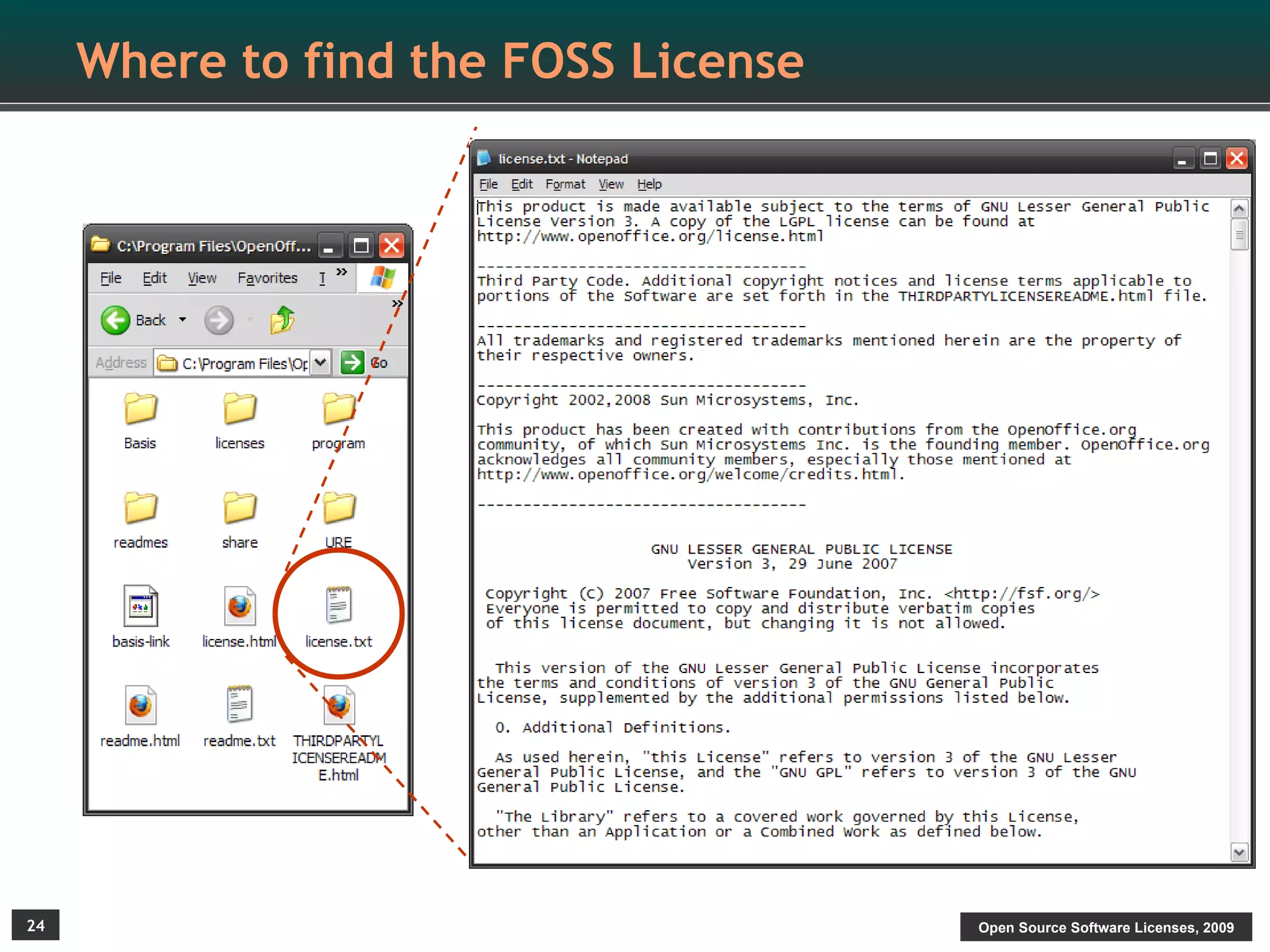
Task: Expand the Address bar dropdown arrow
Action: click(x=321, y=363)
